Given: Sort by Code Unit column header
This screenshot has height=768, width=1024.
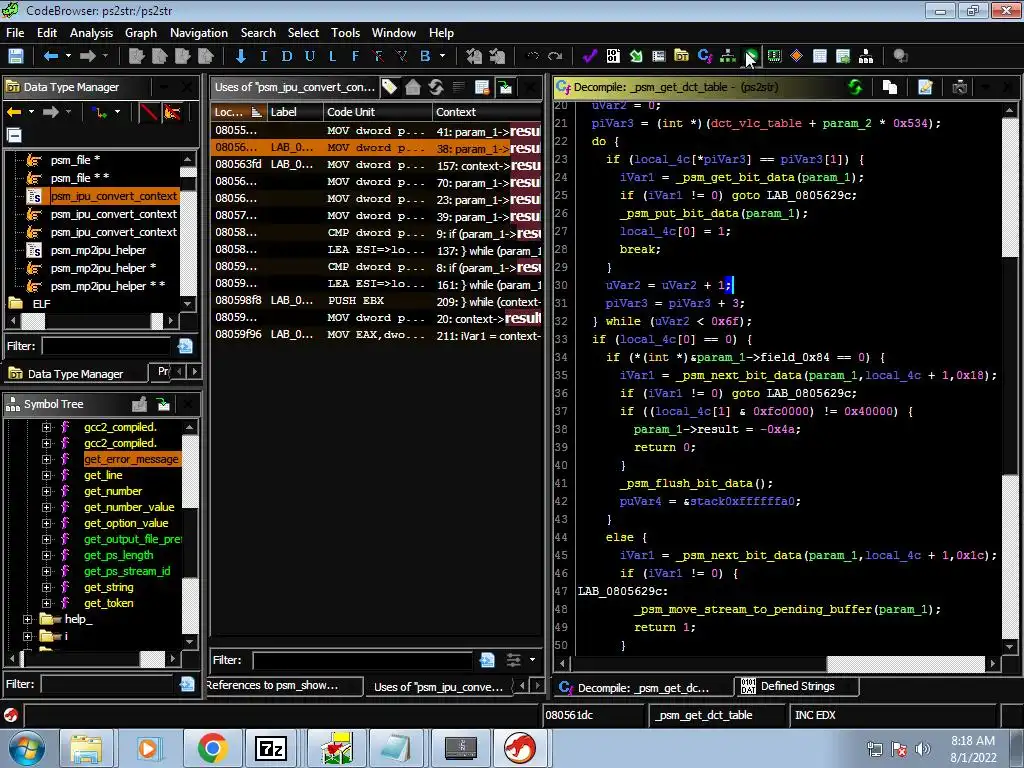Looking at the screenshot, I should tap(377, 112).
